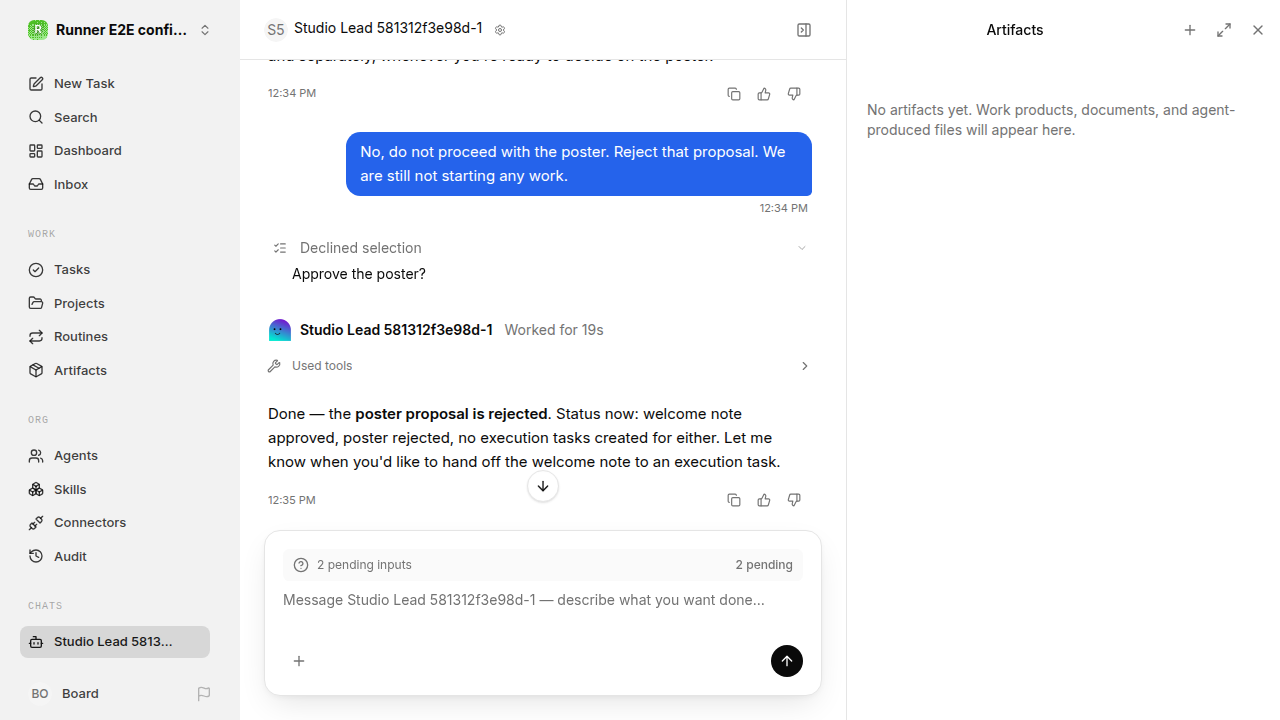The image size is (1280, 720).
Task: Add a new artifact with plus icon
Action: 1190,30
